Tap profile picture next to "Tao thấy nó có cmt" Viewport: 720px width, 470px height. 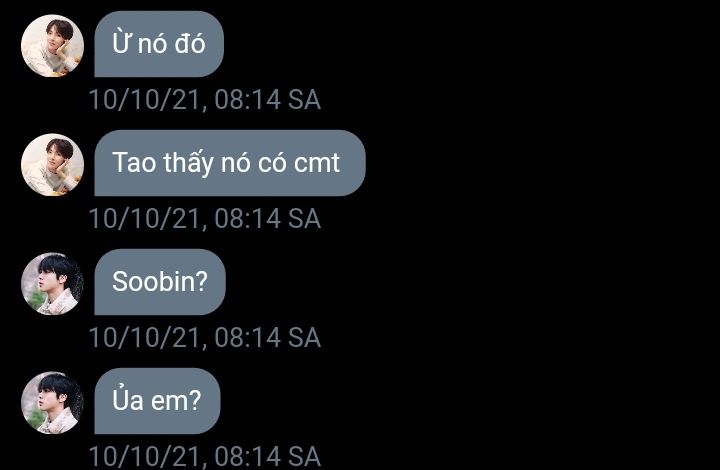pyautogui.click(x=52, y=165)
